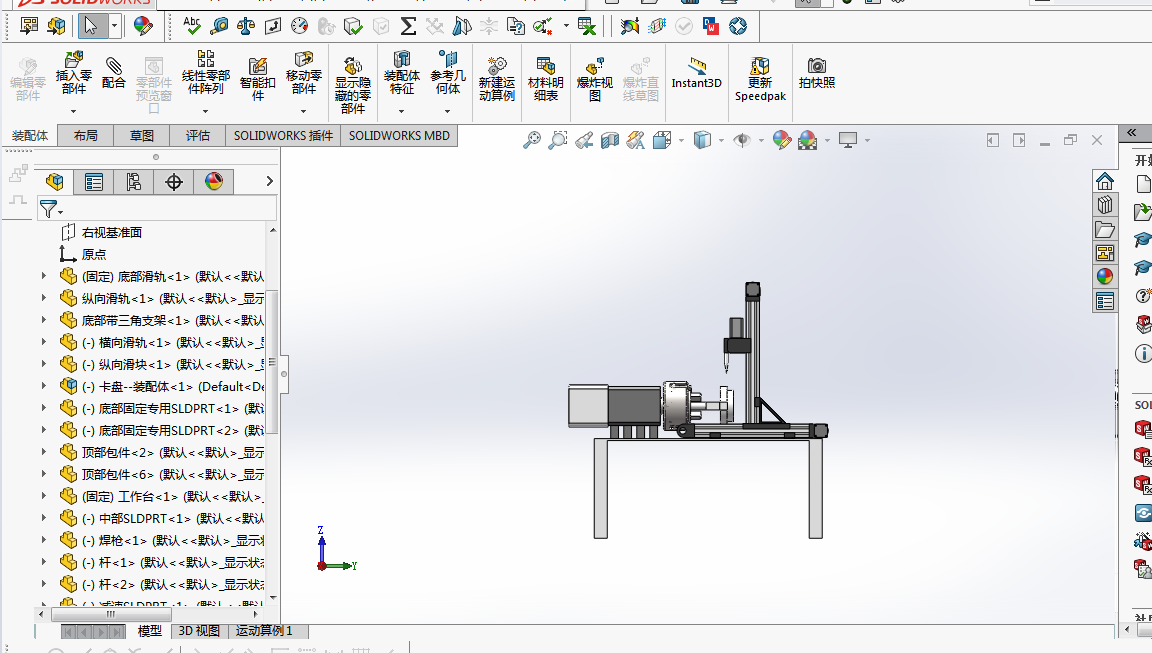Switch to the 布局 ribbon tab
The height and width of the screenshot is (653, 1152).
click(x=86, y=136)
